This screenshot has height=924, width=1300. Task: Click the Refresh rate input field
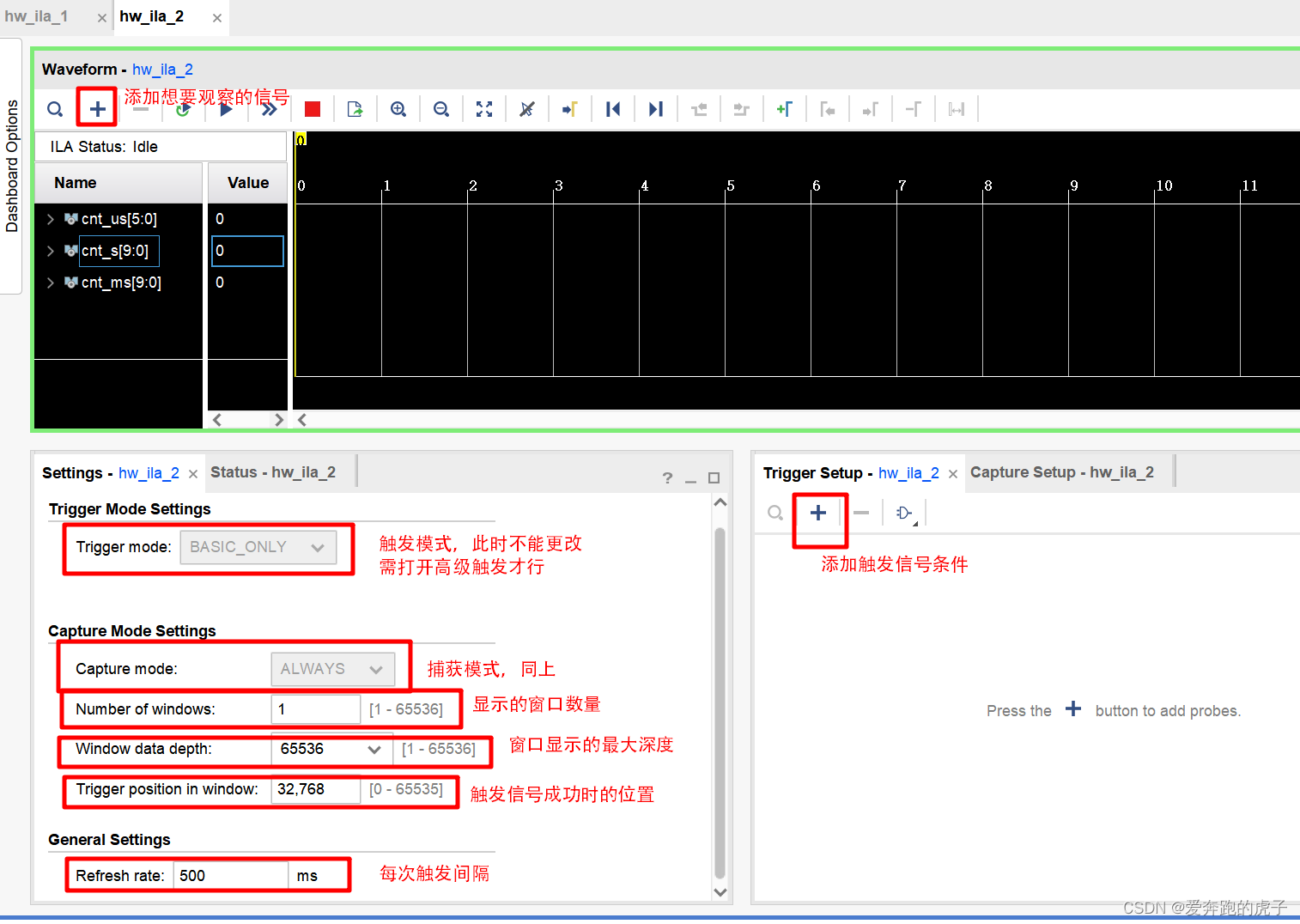(x=230, y=874)
